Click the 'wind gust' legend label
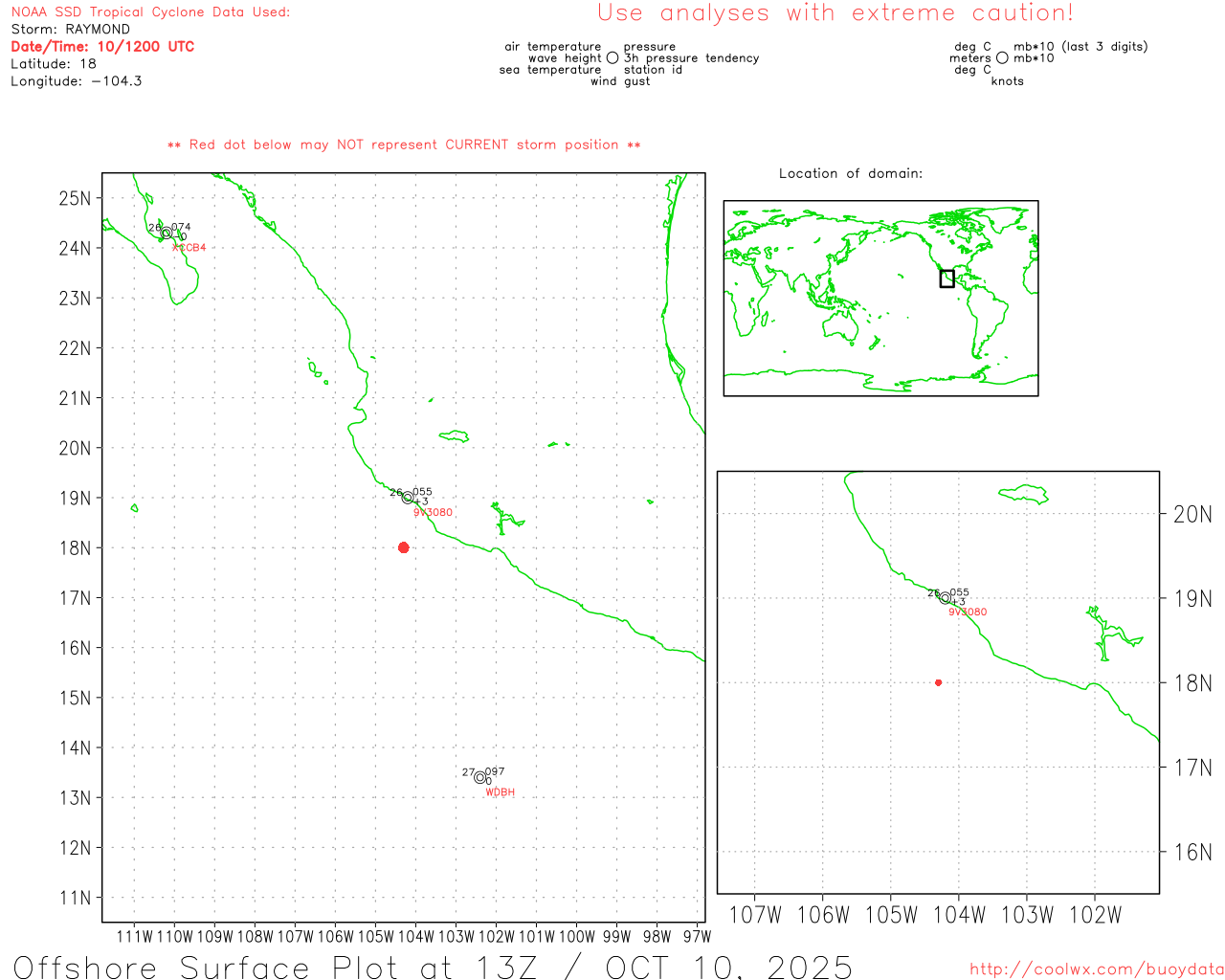Viewport: 1225px width, 980px height. (620, 81)
